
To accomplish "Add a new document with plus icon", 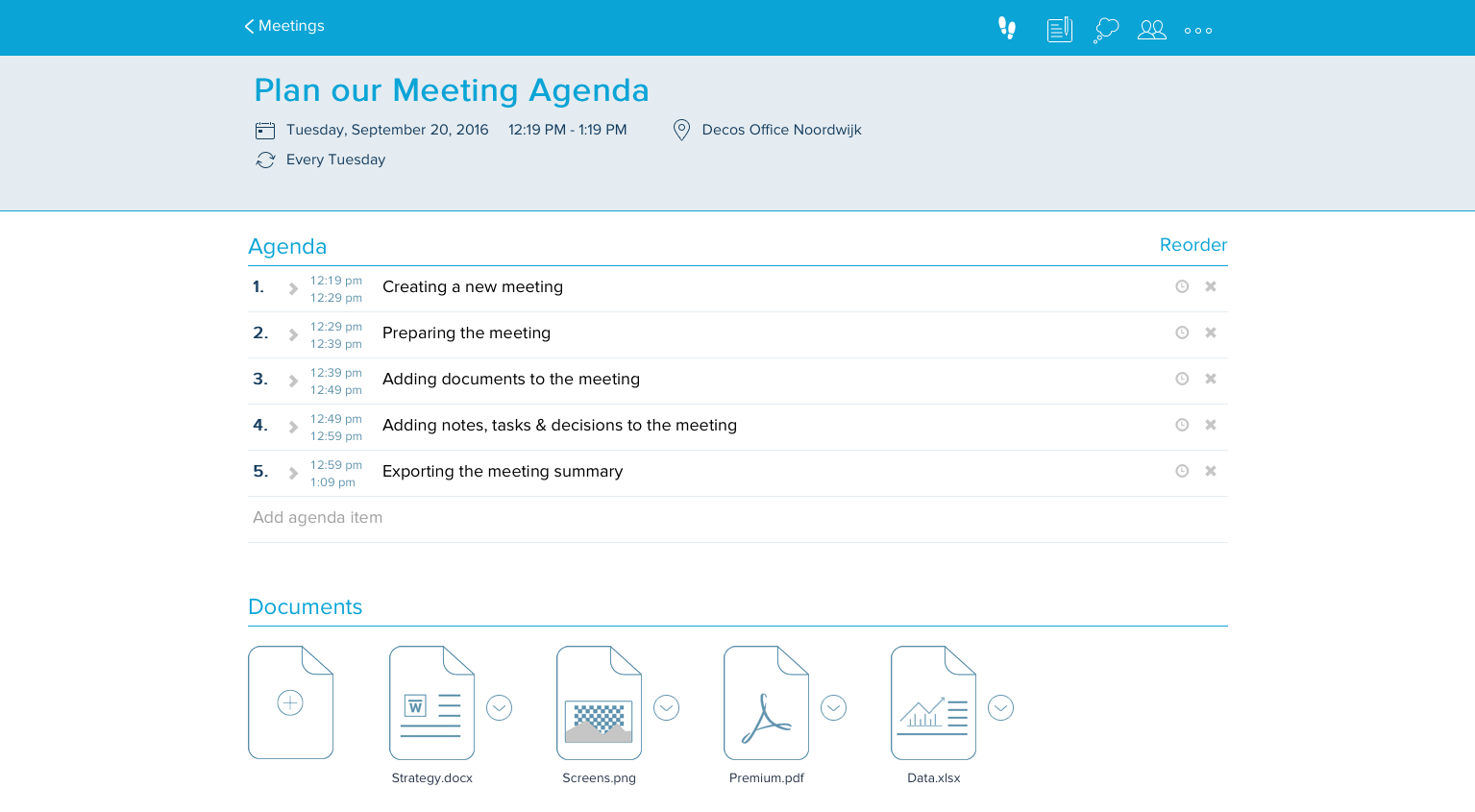I will click(x=290, y=702).
